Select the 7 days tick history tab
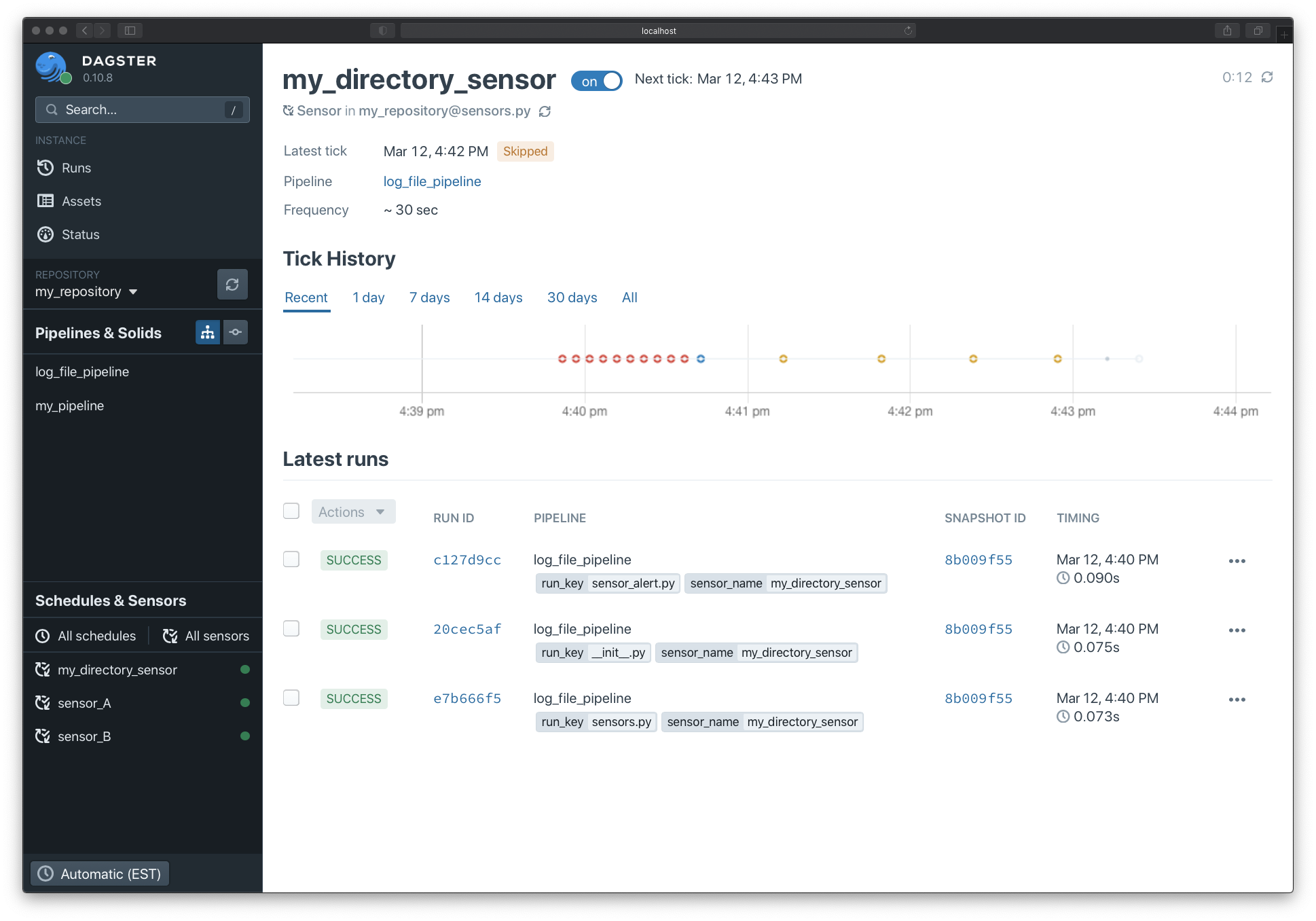Viewport: 1316px width, 921px height. 429,297
